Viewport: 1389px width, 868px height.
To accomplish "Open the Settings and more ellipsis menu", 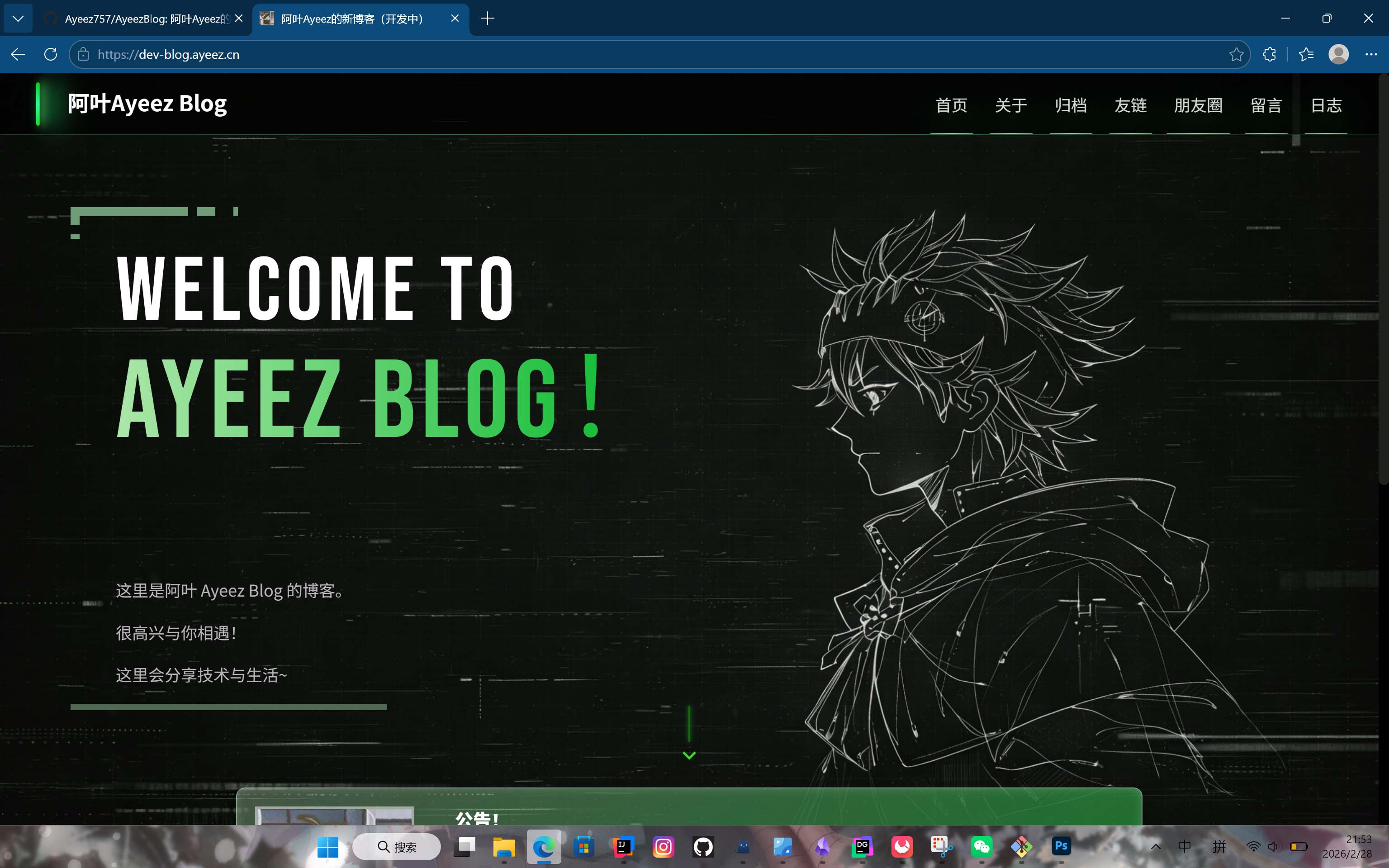I will click(1371, 55).
